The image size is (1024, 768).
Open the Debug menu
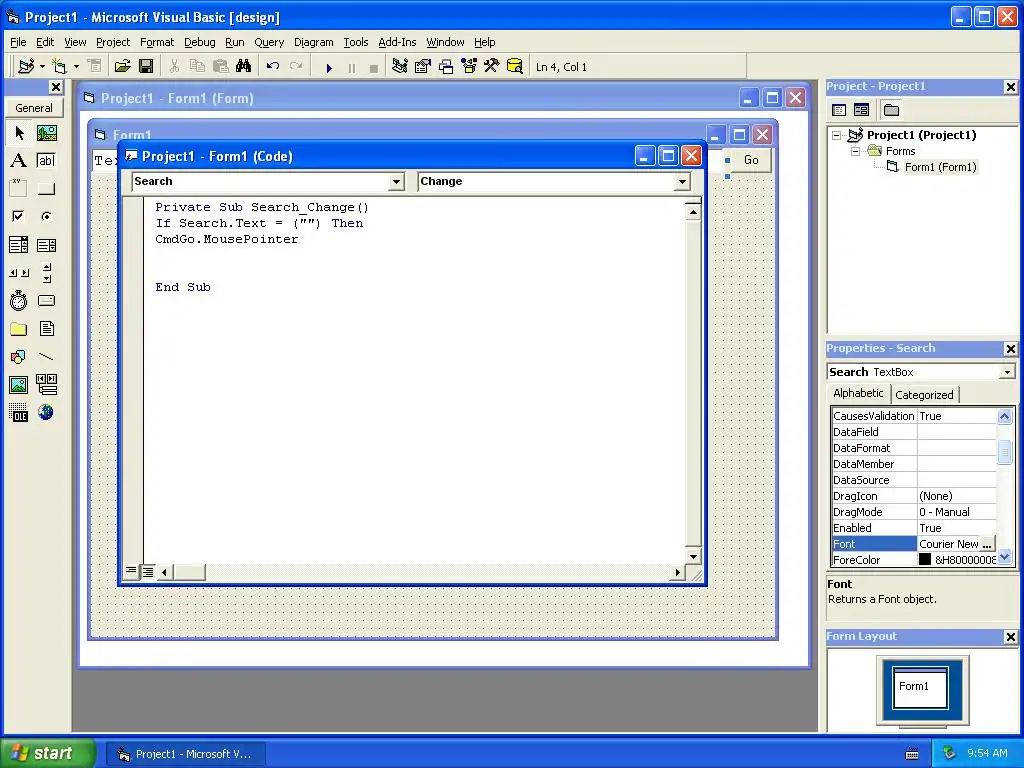click(x=199, y=42)
